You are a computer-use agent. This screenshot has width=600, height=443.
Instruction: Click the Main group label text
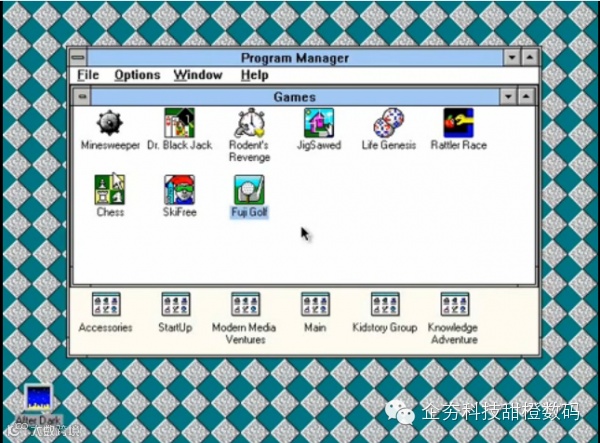pos(315,328)
